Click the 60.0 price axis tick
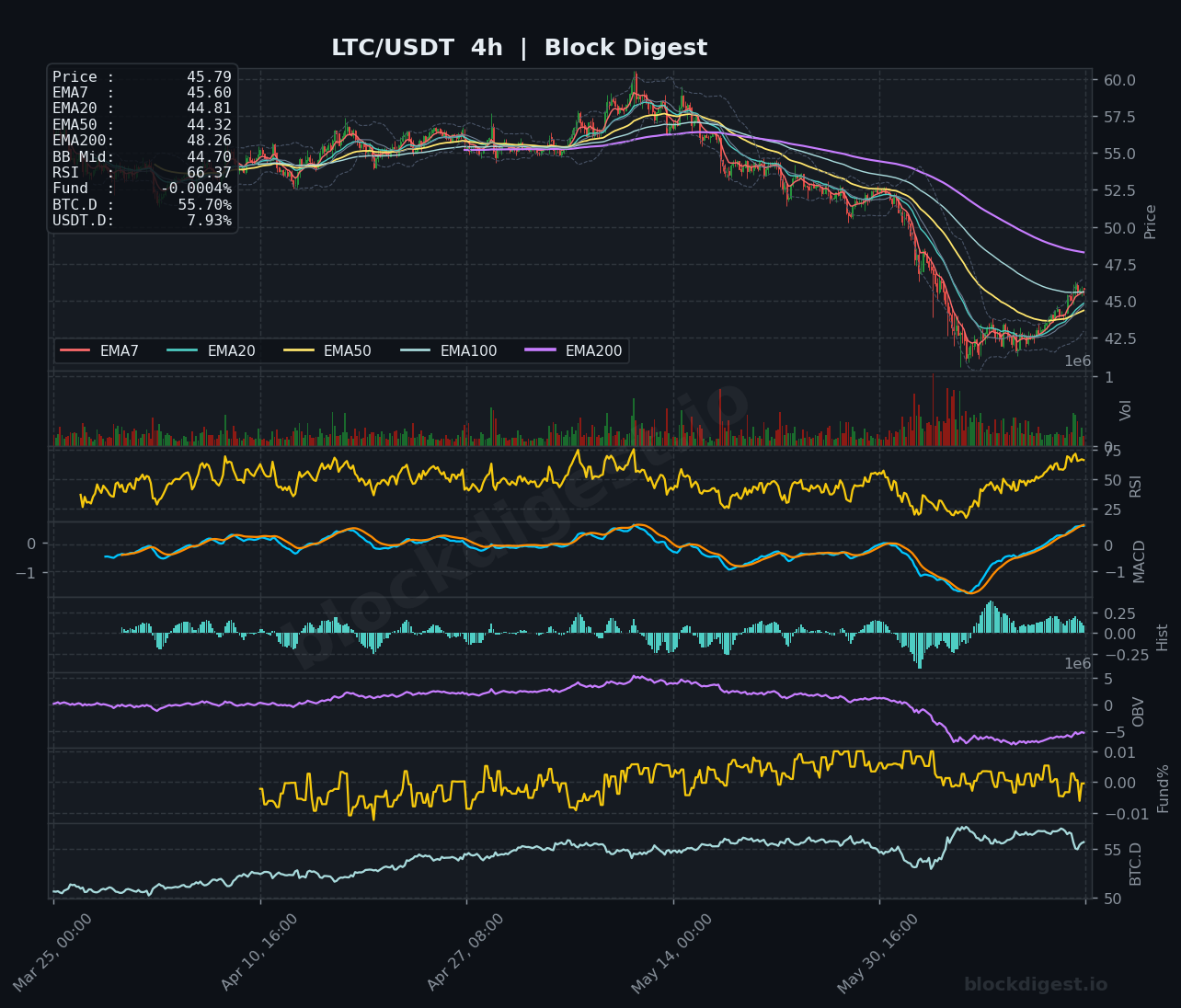The width and height of the screenshot is (1181, 1008). coord(1119,80)
